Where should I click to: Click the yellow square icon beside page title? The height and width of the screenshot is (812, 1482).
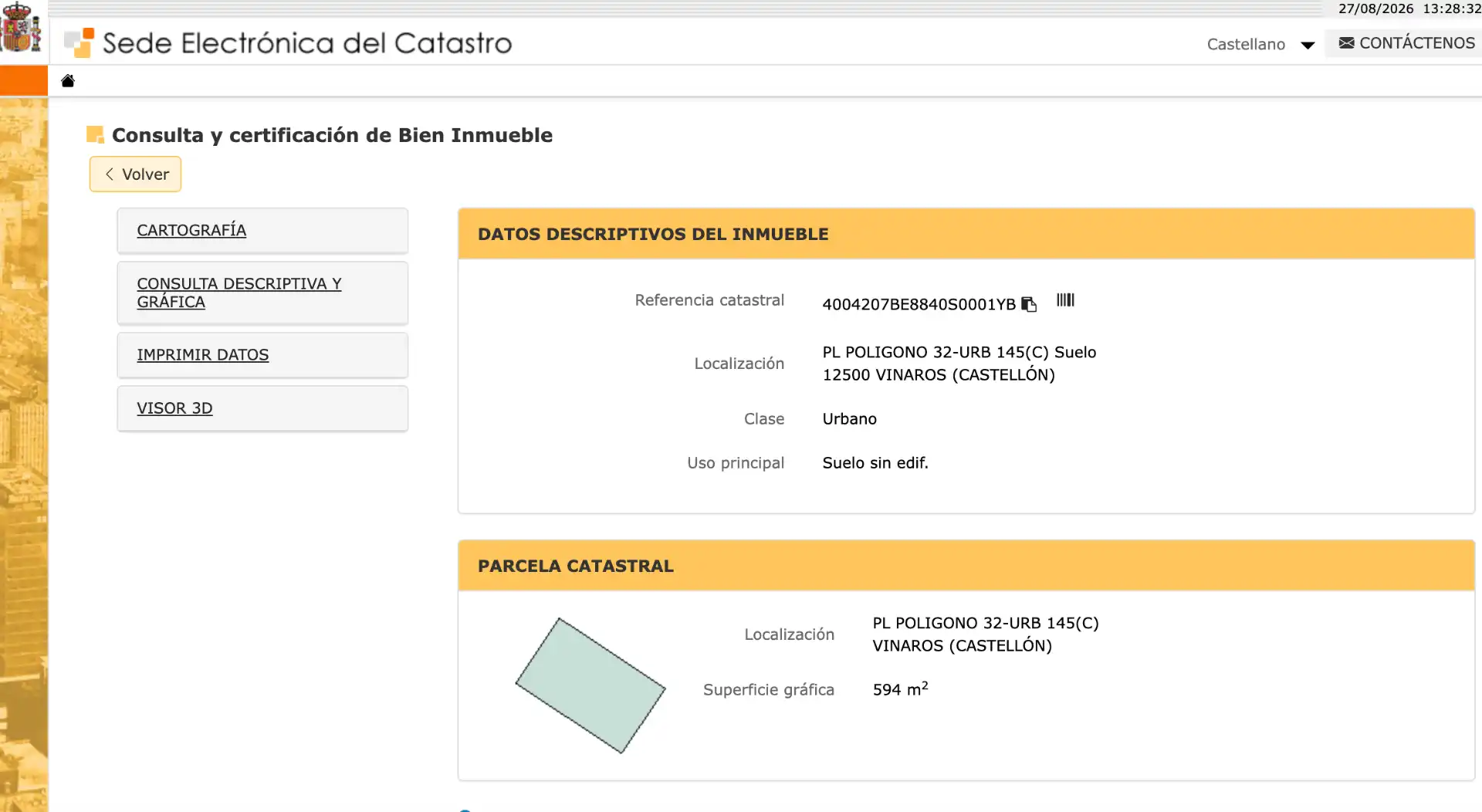pos(95,135)
